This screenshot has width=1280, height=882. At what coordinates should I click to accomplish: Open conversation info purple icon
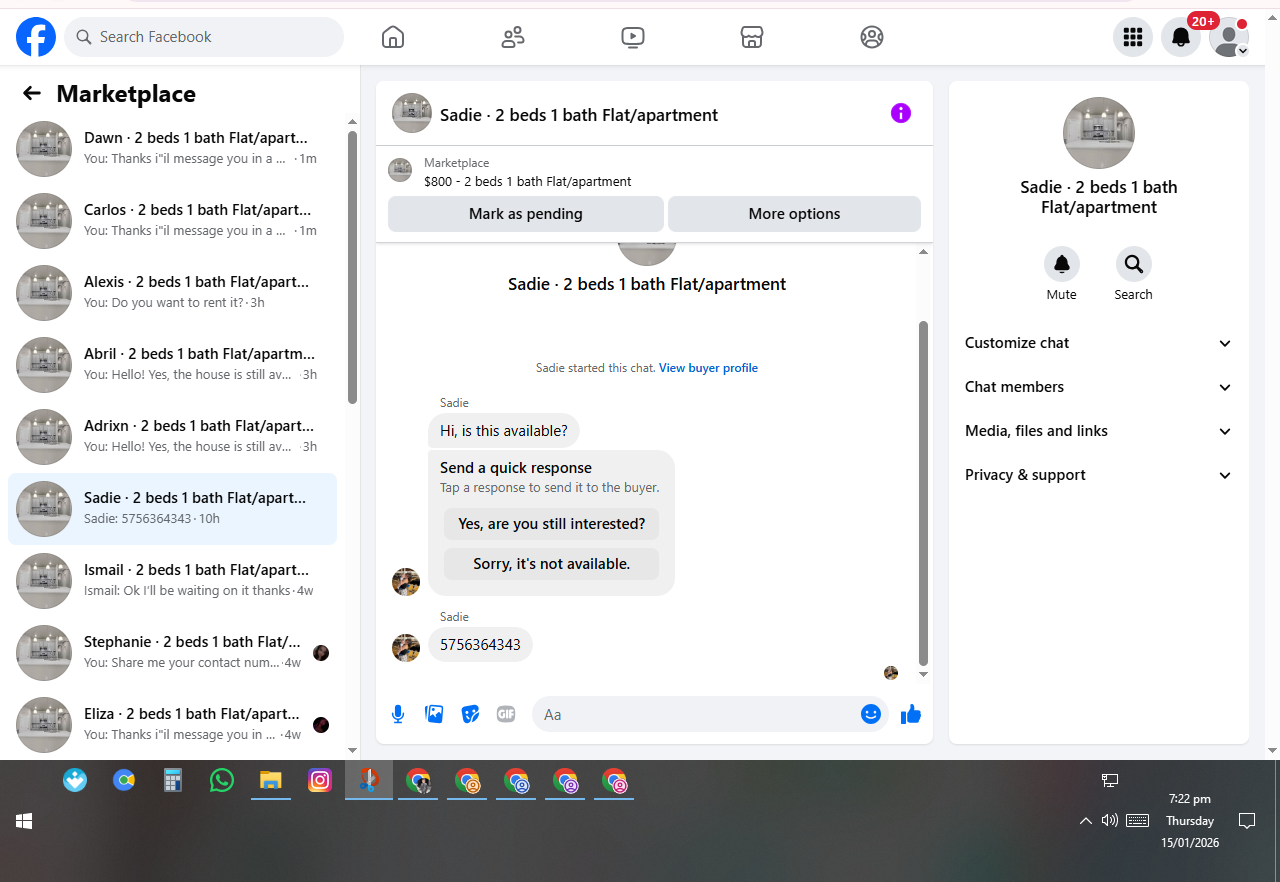pos(901,113)
